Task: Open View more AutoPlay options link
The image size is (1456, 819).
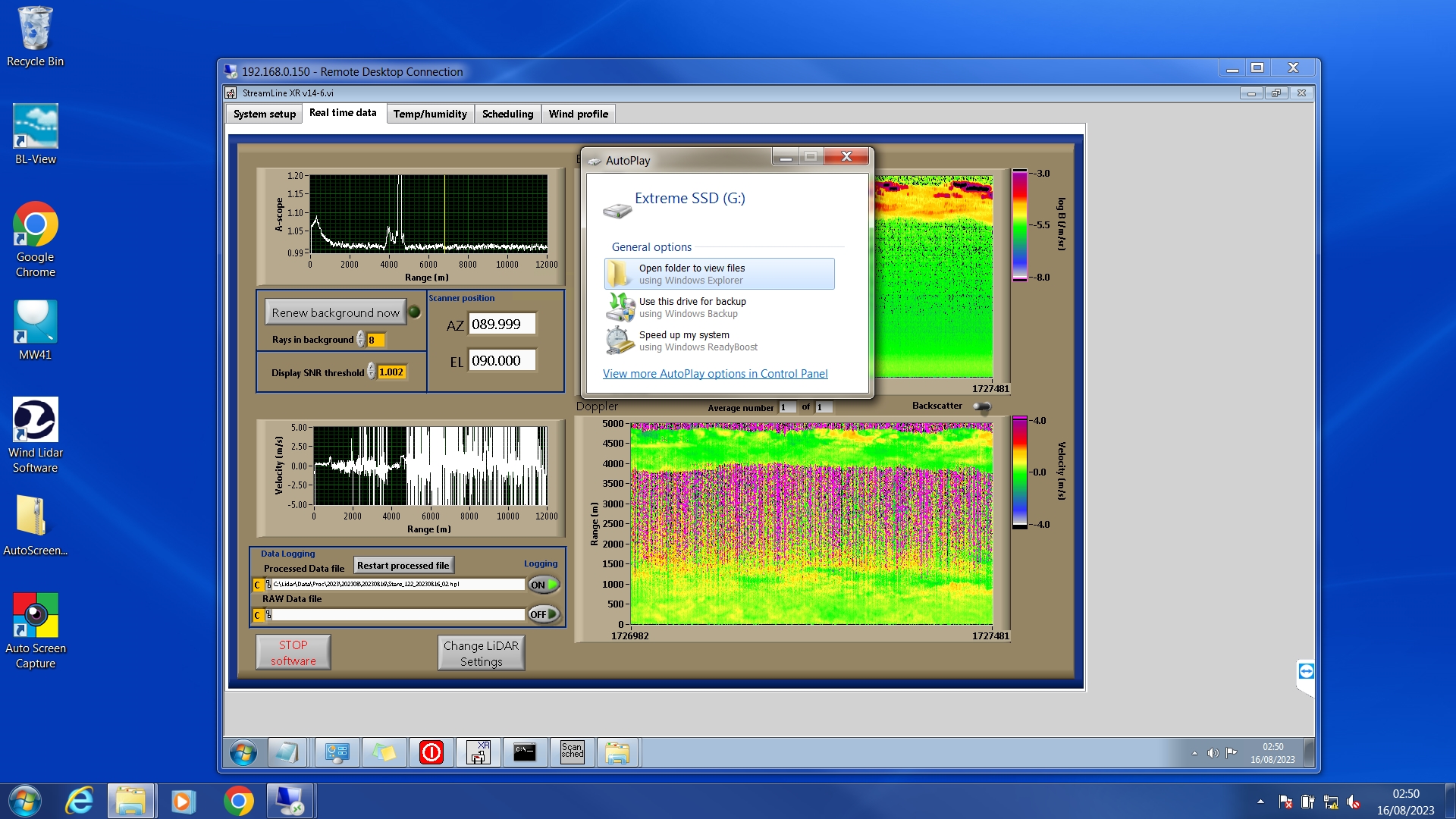Action: click(x=714, y=374)
